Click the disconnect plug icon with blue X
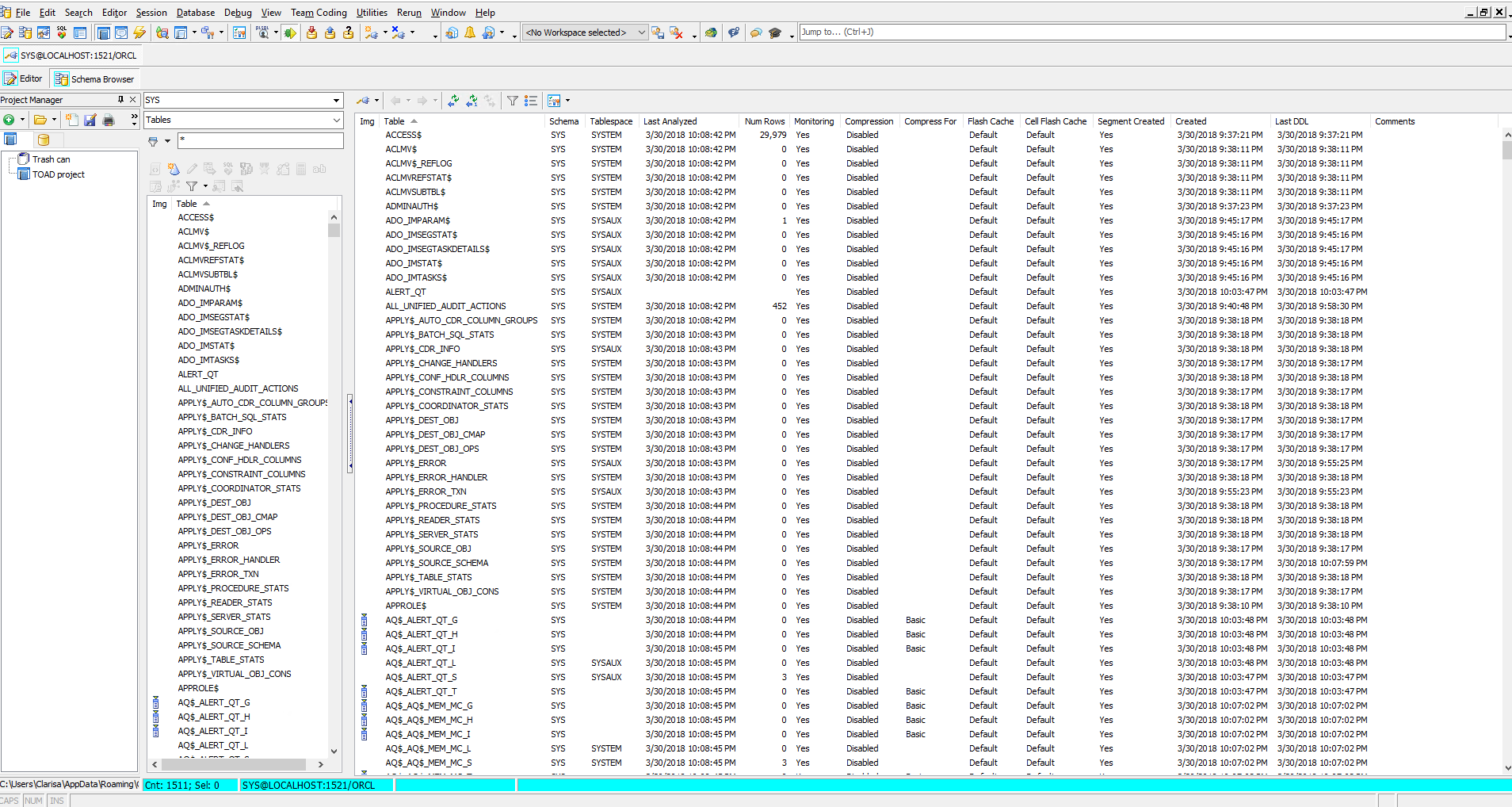The width and height of the screenshot is (1512, 807). pyautogui.click(x=398, y=33)
